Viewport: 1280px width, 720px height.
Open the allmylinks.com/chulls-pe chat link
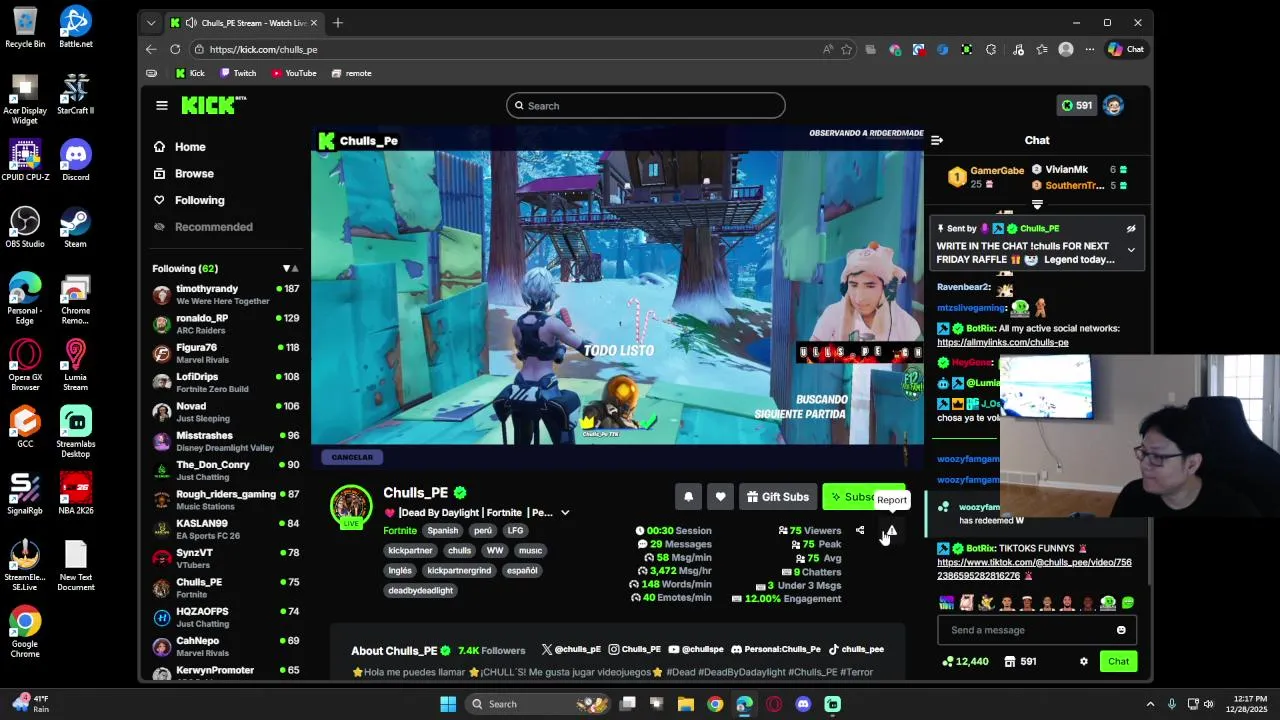pos(1003,342)
